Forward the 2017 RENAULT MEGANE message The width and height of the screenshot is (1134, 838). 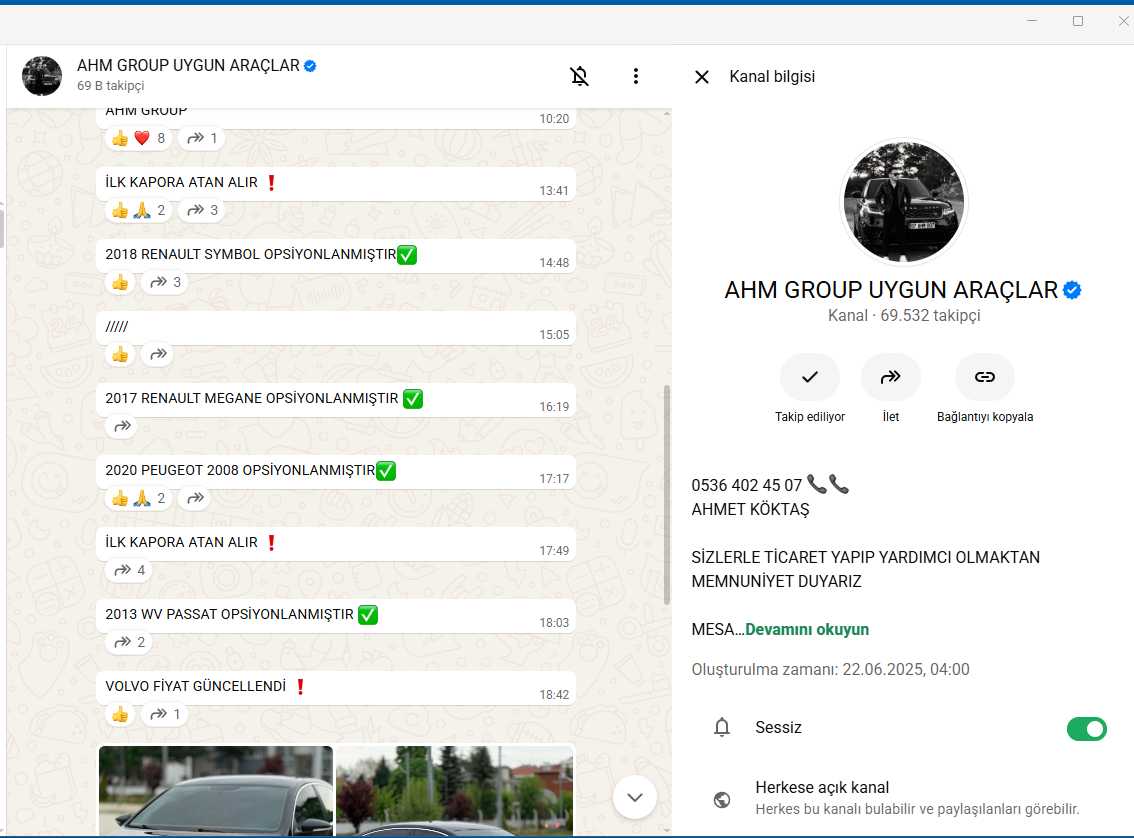click(122, 426)
